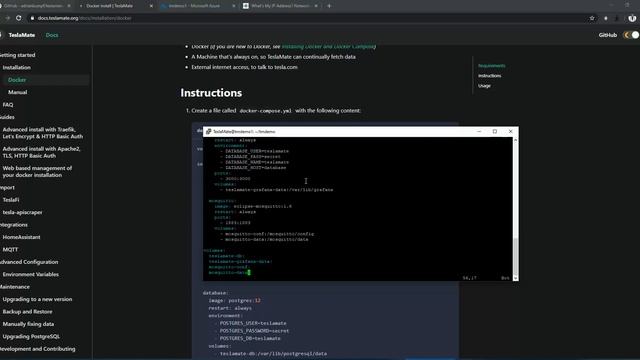Image resolution: width=640 pixels, height=360 pixels.
Task: Open Advanced install with Traefik guide
Action: click(x=44, y=133)
